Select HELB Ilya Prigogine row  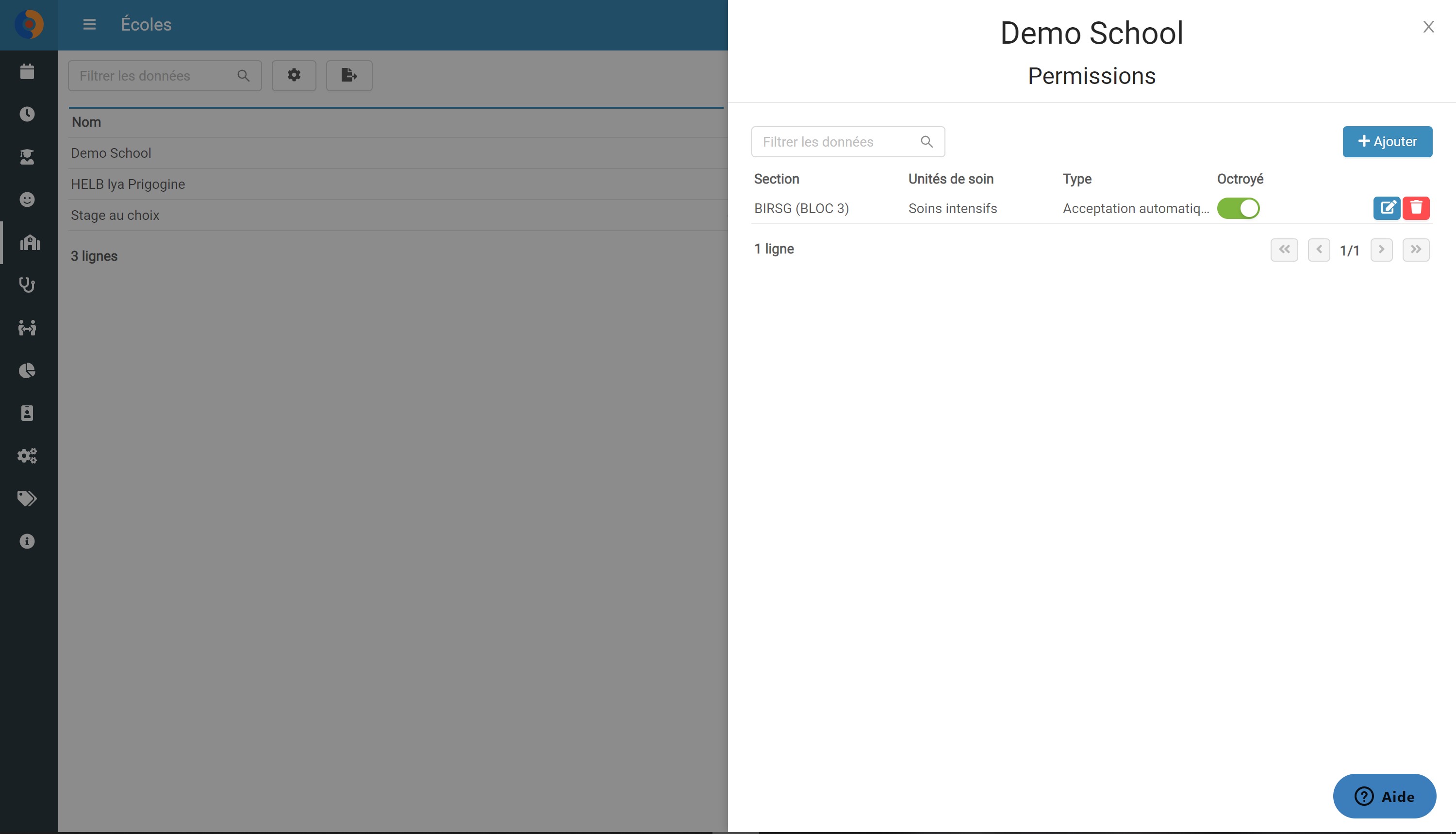point(398,184)
